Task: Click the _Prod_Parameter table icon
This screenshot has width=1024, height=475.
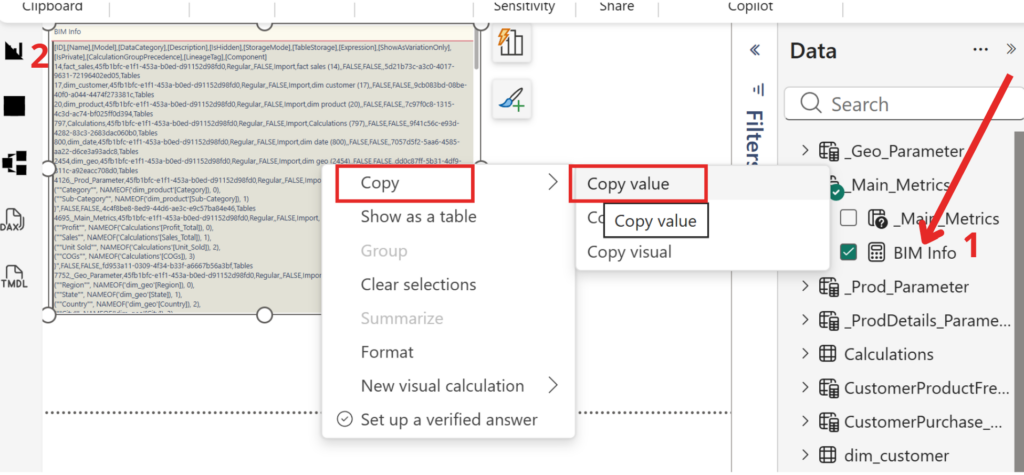Action: click(829, 286)
